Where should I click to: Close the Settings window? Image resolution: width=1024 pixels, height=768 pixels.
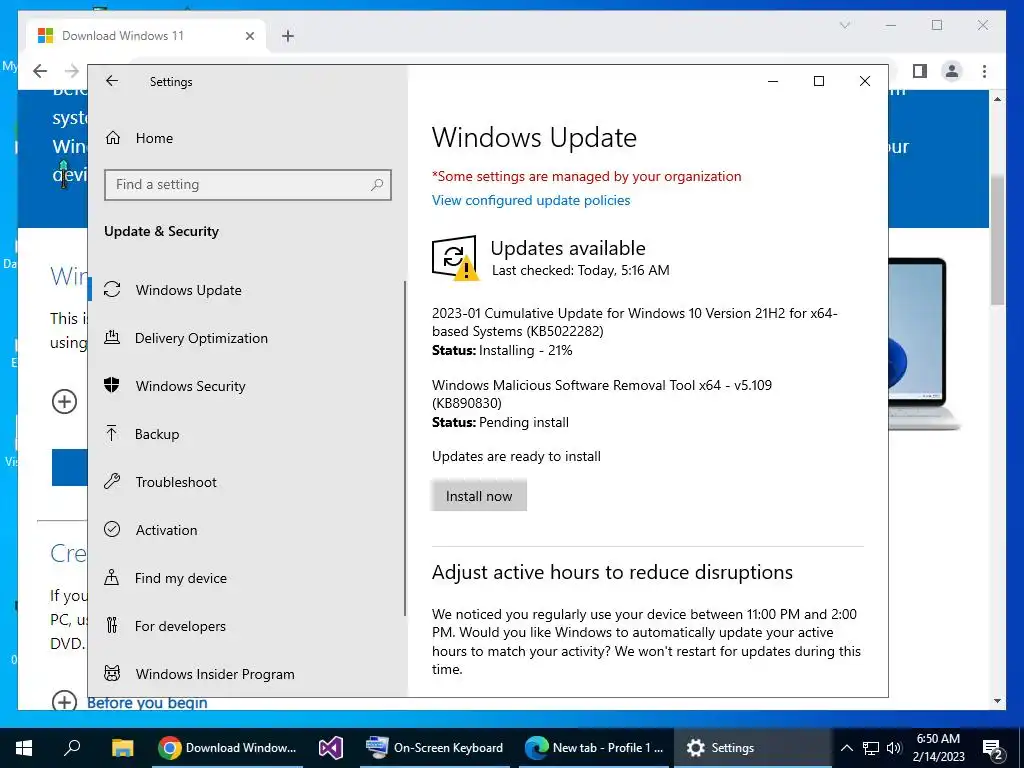tap(865, 81)
